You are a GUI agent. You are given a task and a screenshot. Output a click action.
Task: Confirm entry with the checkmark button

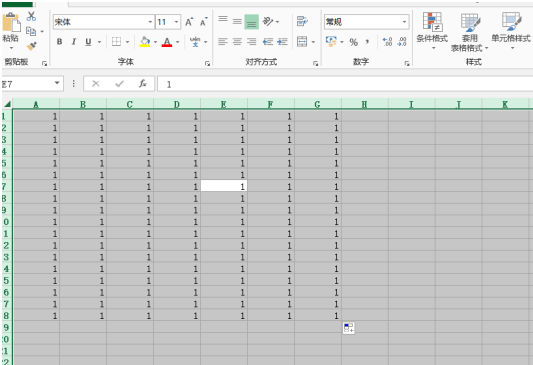[x=119, y=84]
